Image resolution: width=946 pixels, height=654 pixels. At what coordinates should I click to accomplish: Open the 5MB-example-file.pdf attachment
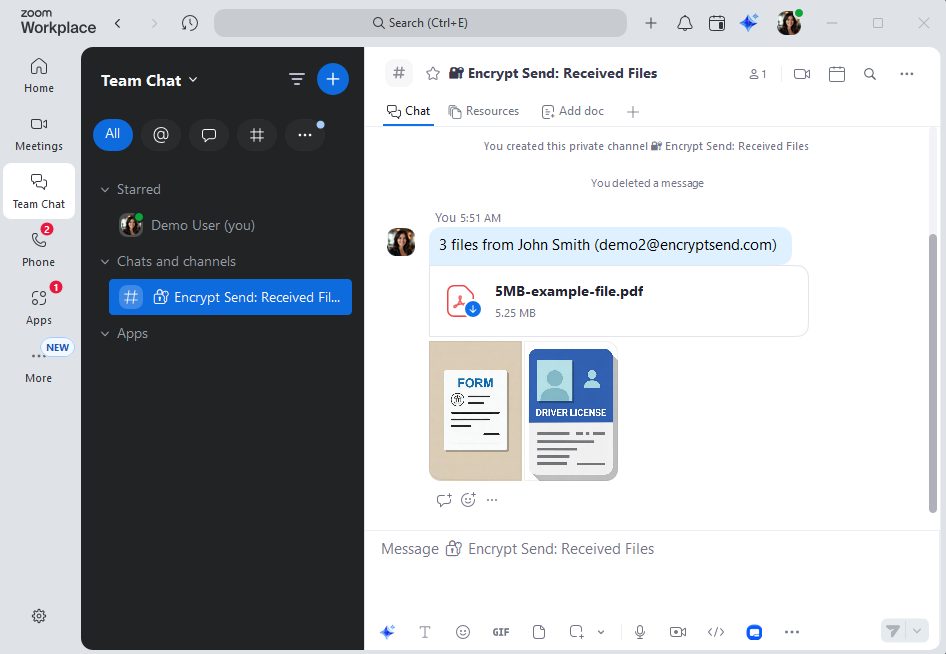coord(618,301)
